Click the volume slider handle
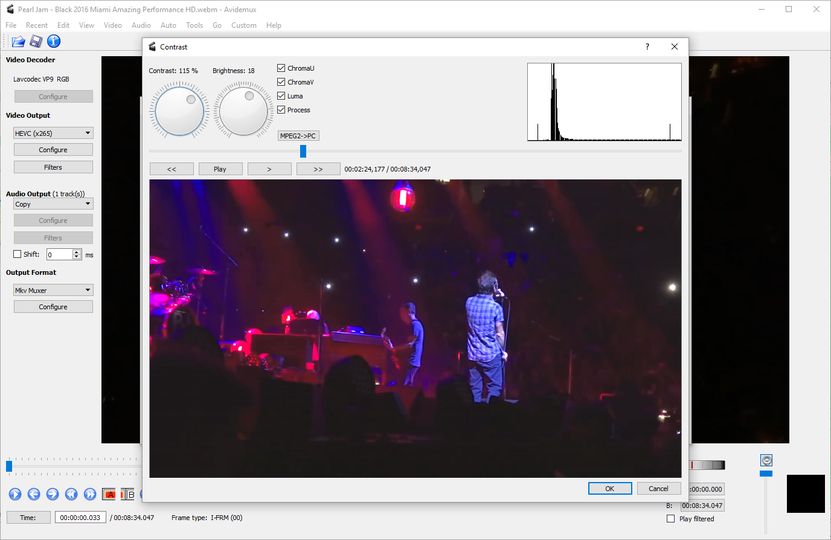The height and width of the screenshot is (540, 831). pyautogui.click(x=766, y=473)
